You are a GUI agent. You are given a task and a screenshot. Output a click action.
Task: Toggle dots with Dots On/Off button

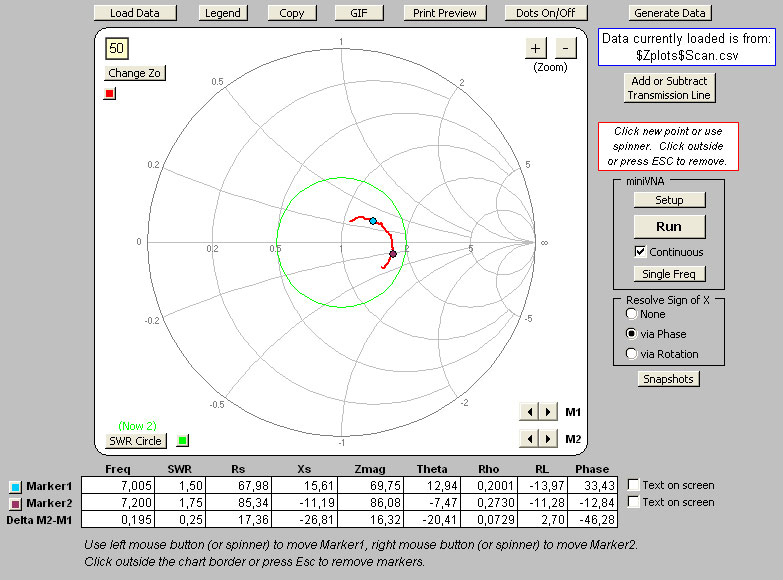[x=545, y=13]
